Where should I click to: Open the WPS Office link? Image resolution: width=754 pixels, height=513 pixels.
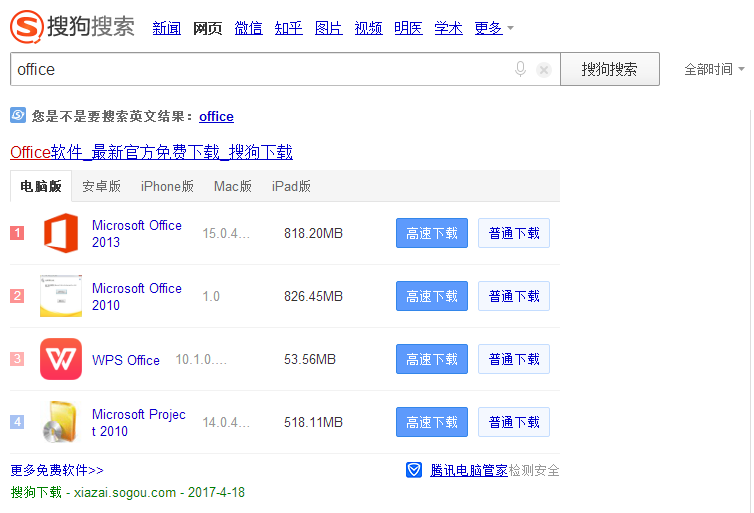pyautogui.click(x=126, y=360)
